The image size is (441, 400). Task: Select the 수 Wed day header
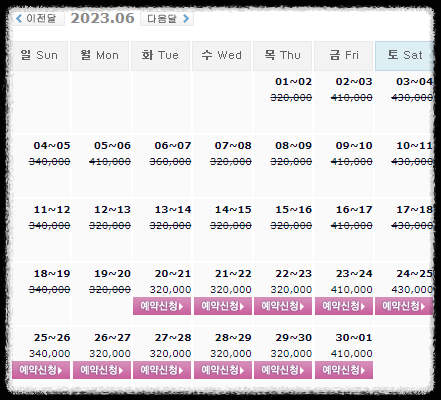point(221,56)
